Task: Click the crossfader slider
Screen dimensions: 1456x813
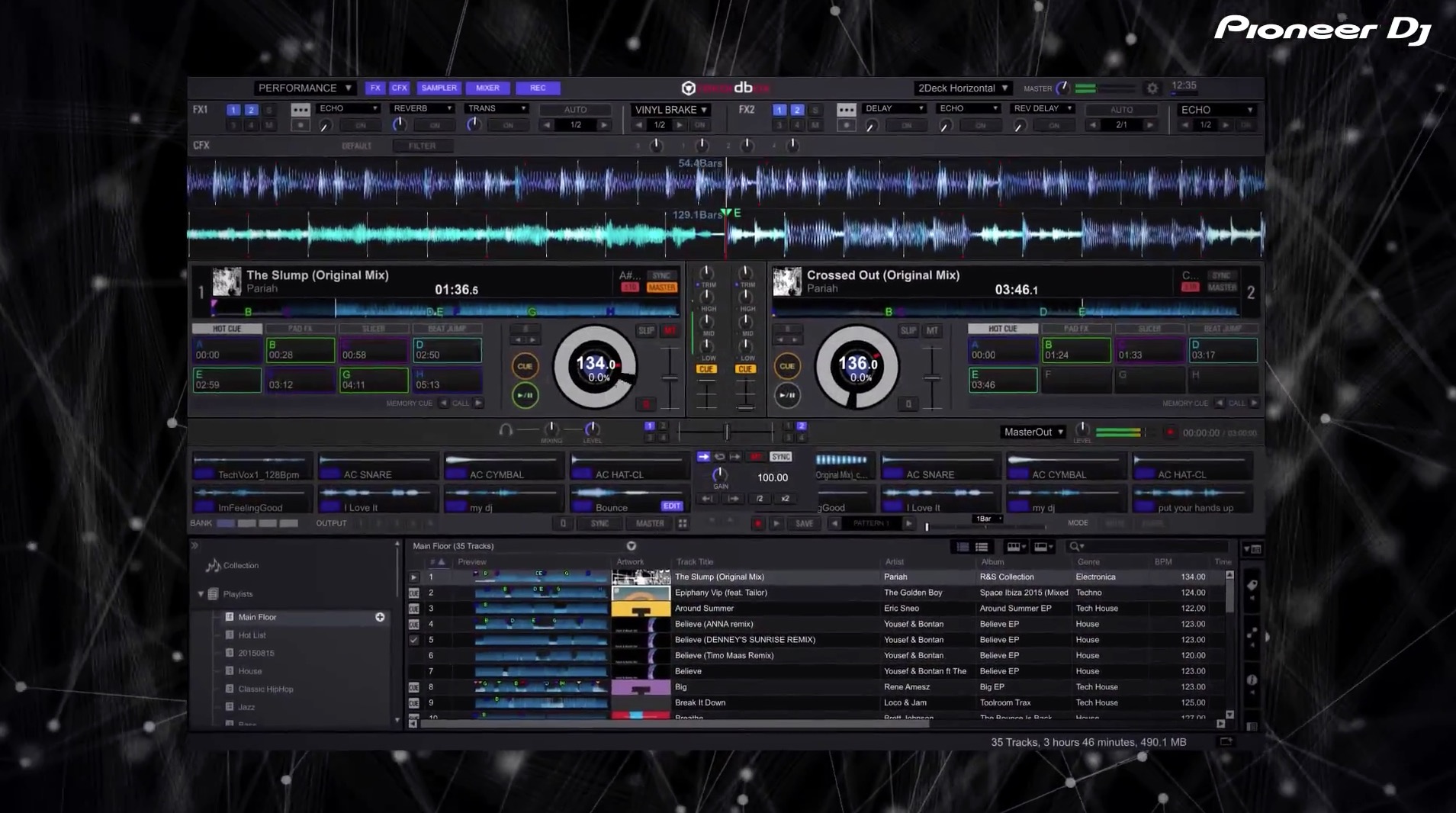Action: point(726,432)
